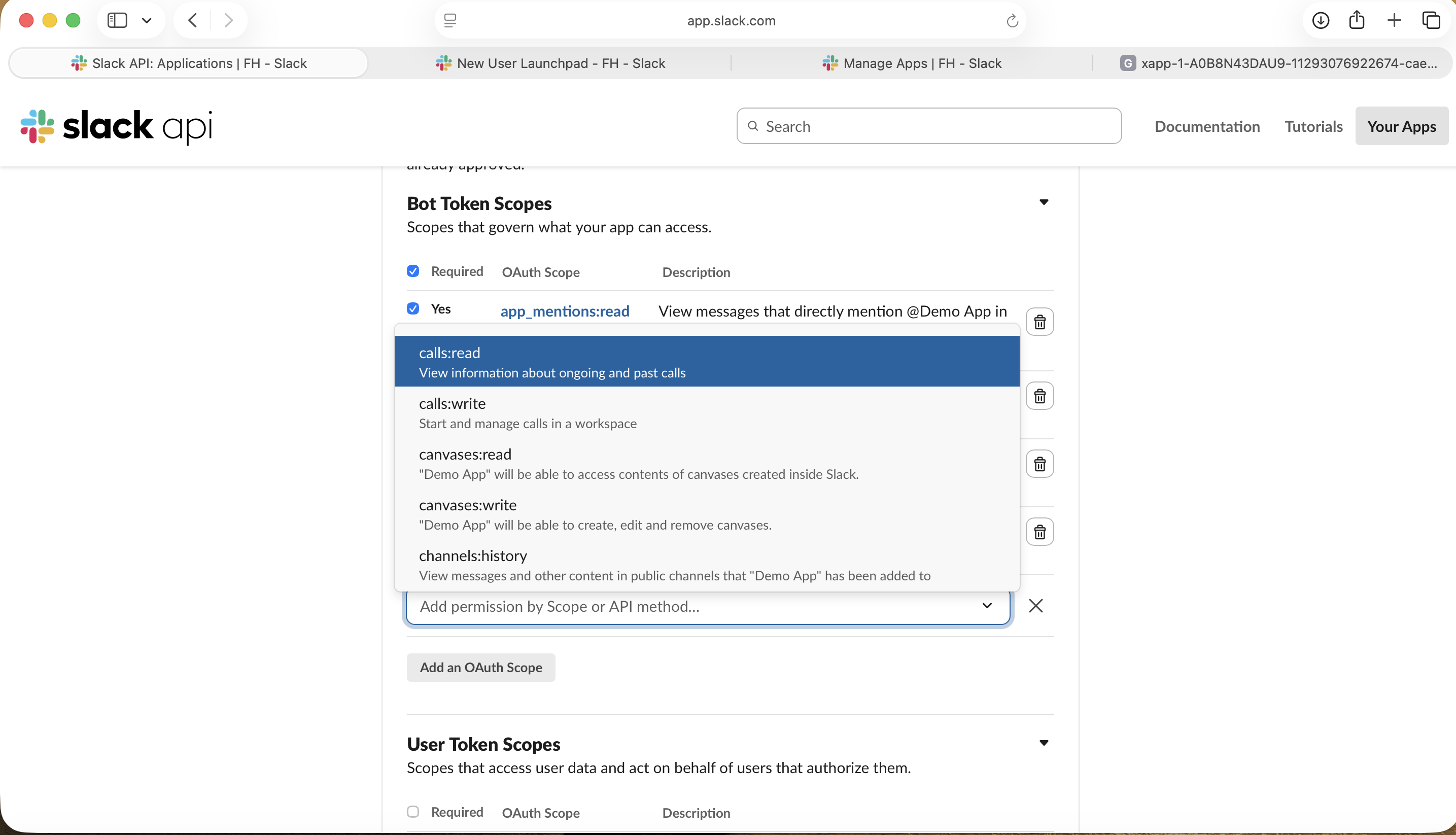The height and width of the screenshot is (835, 1456).
Task: Uncheck the Yes checkbox for app_mentions:read
Action: click(413, 308)
